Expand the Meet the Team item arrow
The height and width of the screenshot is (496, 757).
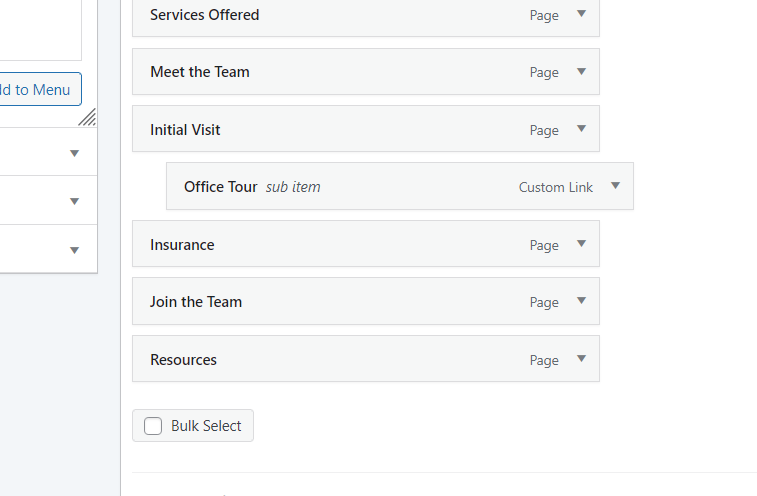581,72
